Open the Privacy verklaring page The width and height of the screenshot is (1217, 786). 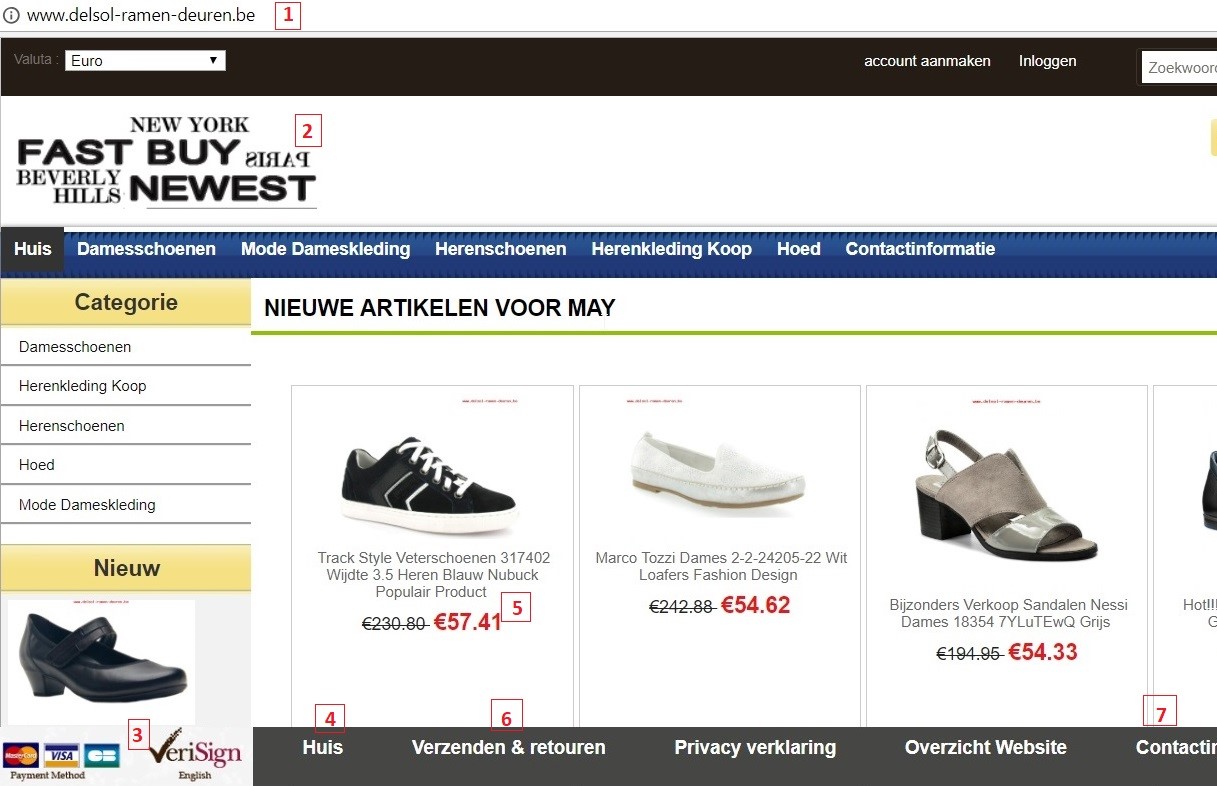click(756, 747)
